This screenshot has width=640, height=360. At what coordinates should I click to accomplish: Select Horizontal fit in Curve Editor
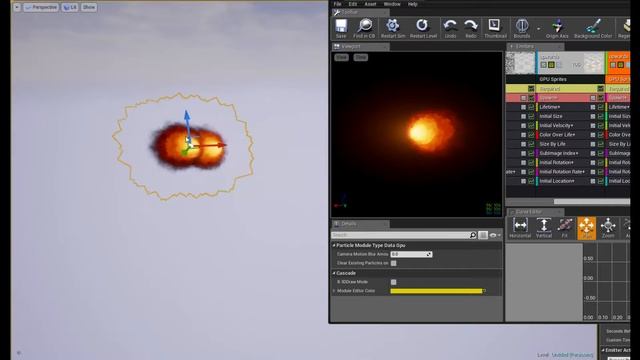coord(520,228)
